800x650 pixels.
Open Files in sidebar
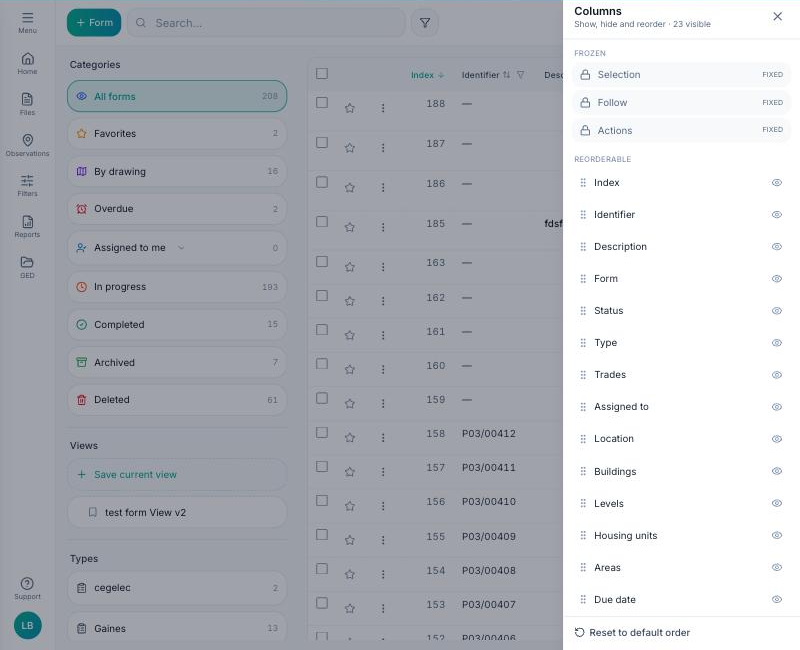tap(28, 104)
